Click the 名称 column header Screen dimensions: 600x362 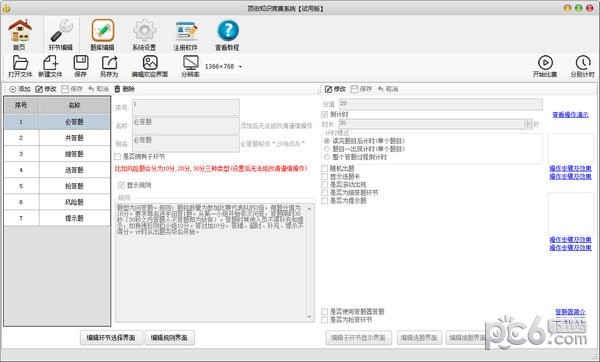pos(75,105)
